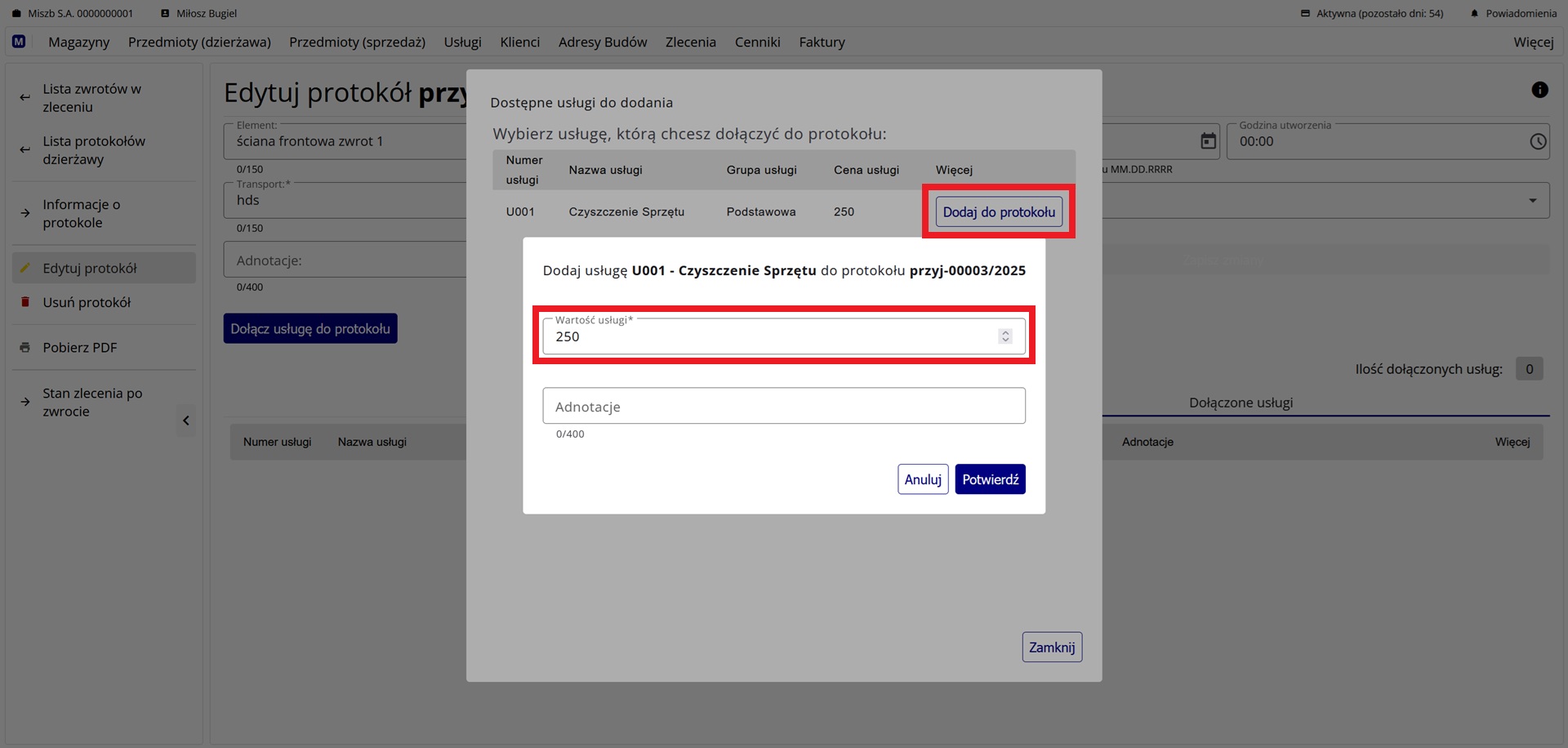Collapse sidebar with the chevron arrow
The width and height of the screenshot is (1568, 748).
[186, 421]
